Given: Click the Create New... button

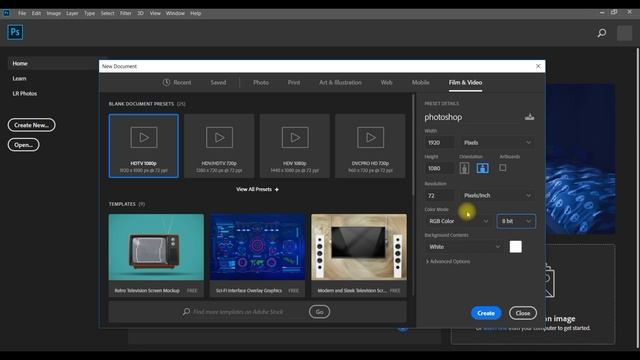Looking at the screenshot, I should tap(31, 125).
